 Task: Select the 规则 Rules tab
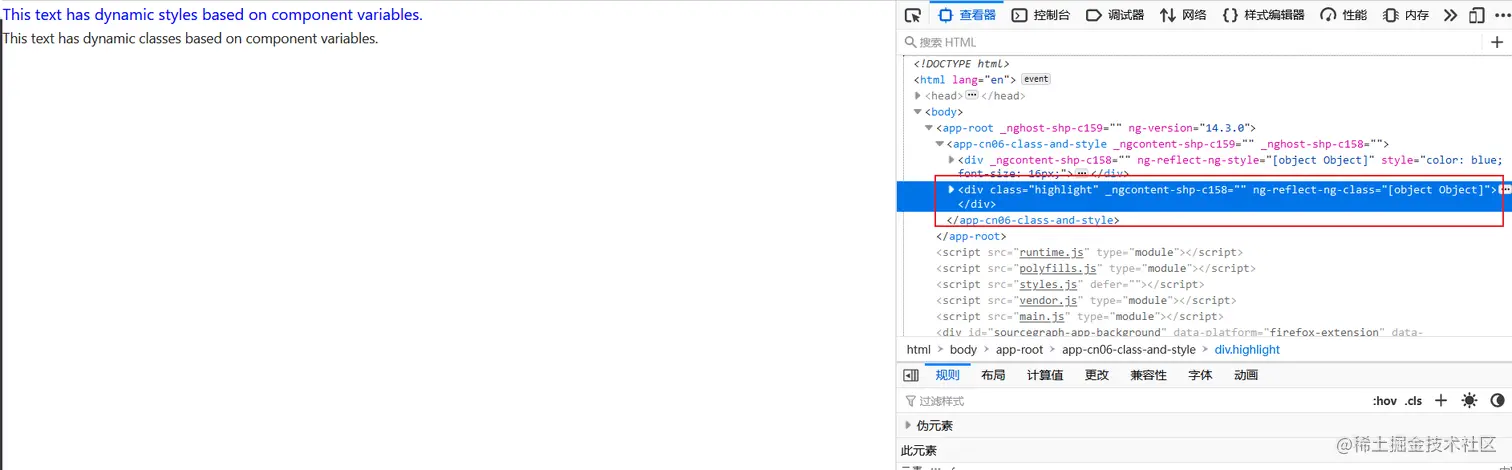[x=947, y=375]
